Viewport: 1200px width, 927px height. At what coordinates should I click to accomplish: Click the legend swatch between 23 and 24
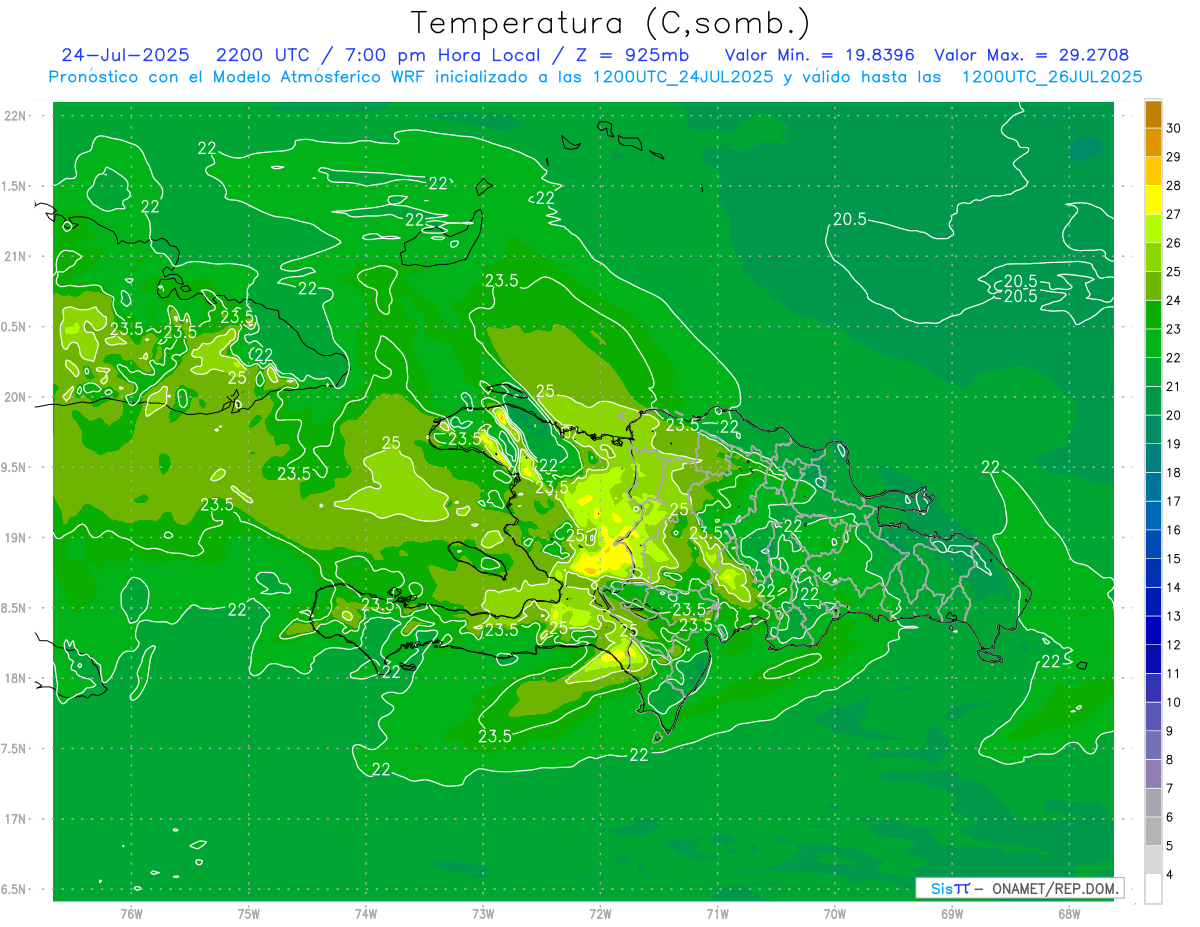point(1153,315)
